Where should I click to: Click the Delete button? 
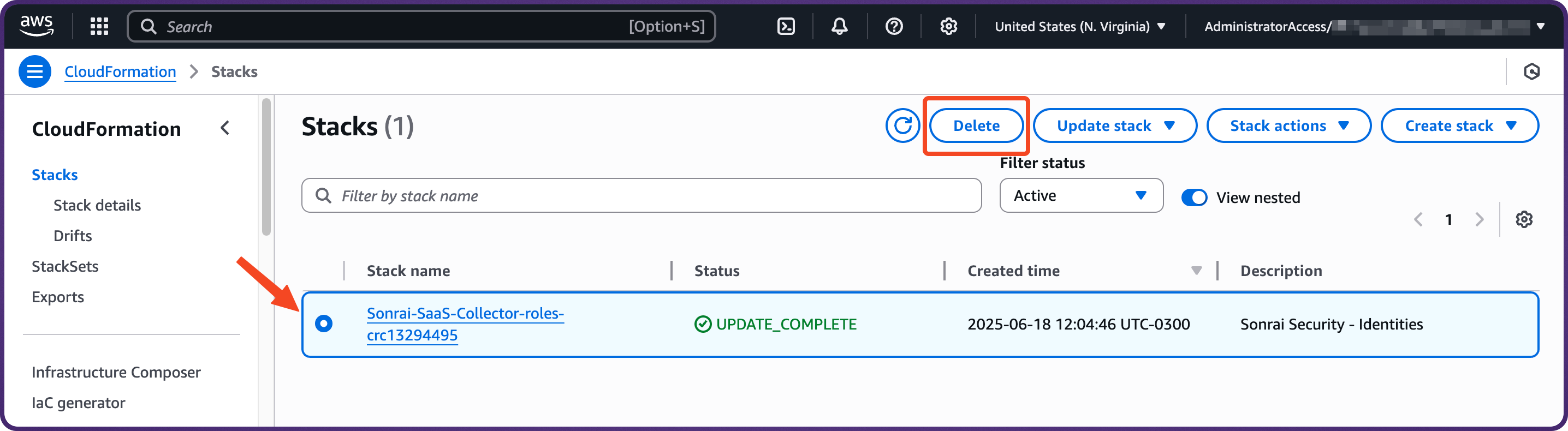coord(976,126)
